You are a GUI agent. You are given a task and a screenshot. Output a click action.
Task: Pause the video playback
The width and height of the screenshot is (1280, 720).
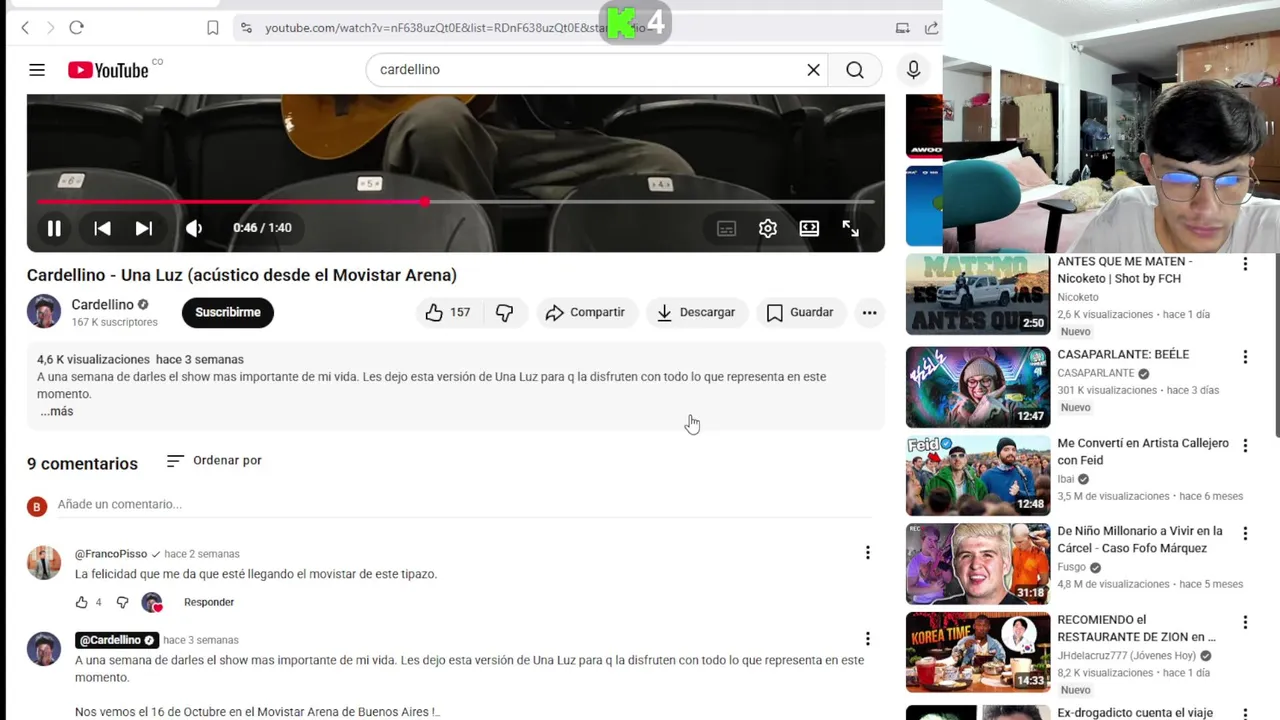point(54,228)
